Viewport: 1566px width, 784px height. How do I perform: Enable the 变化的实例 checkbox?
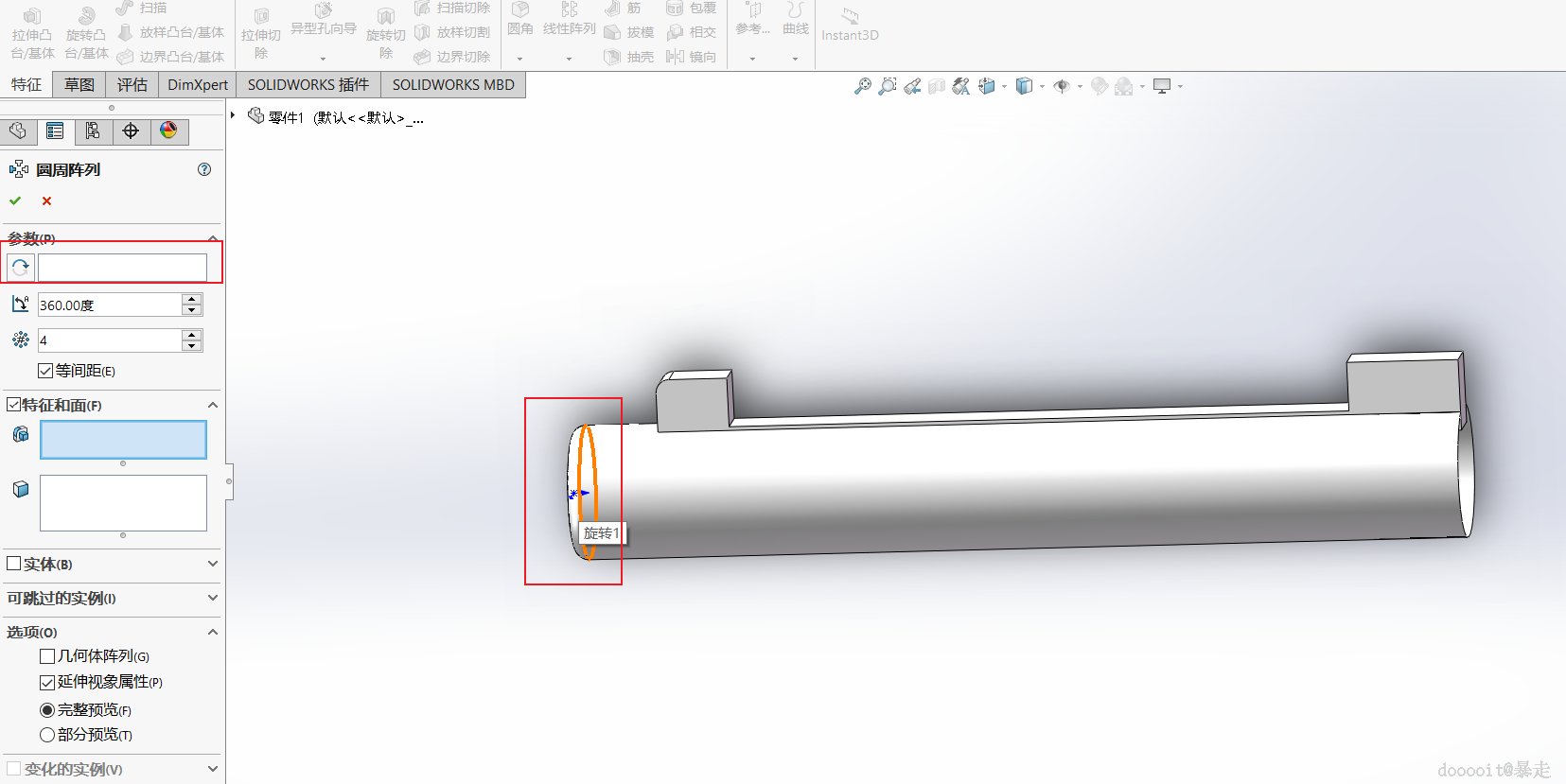click(x=13, y=769)
